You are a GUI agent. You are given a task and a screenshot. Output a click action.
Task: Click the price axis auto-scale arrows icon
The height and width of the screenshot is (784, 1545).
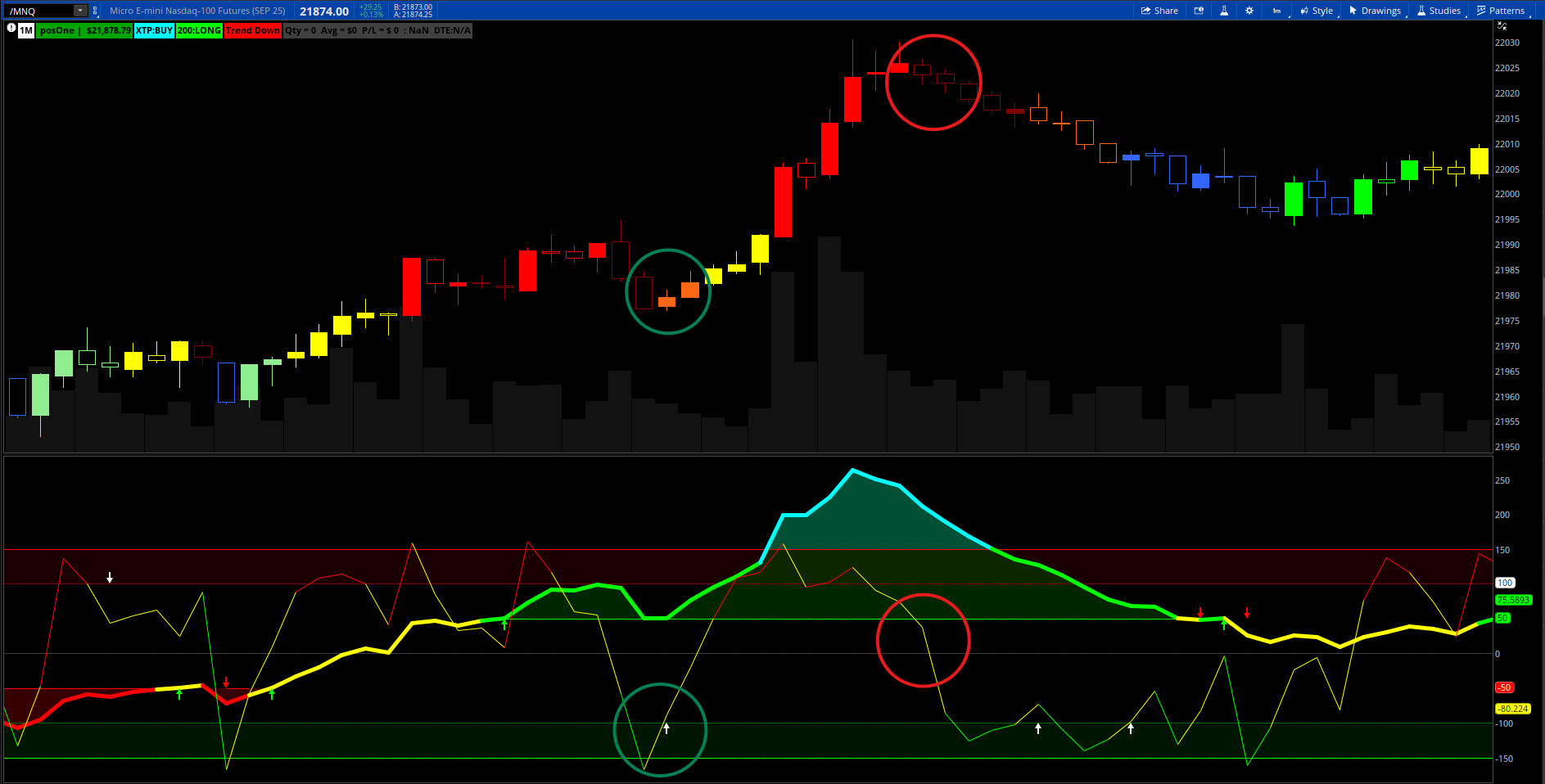tap(1502, 26)
